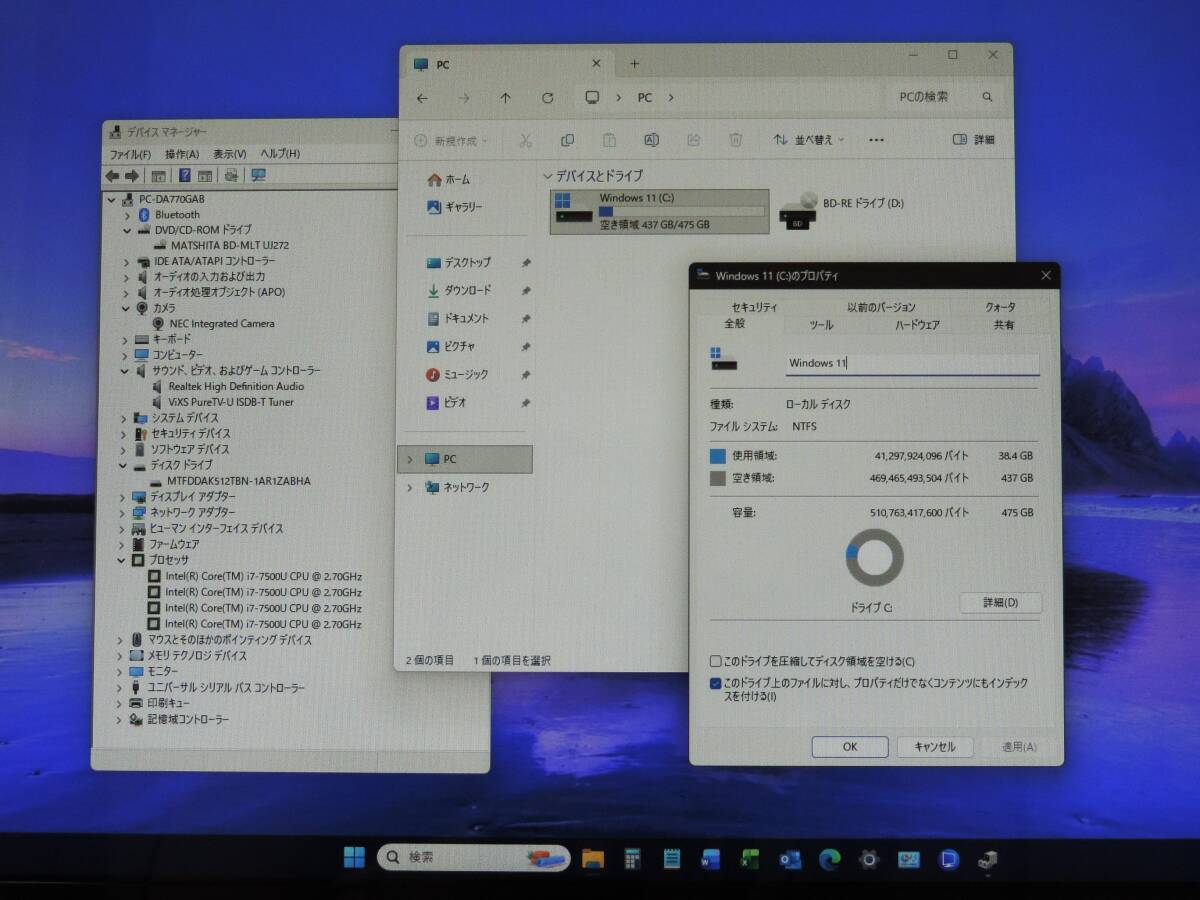
Task: Click the Windows Start button on taskbar
Action: pos(354,858)
